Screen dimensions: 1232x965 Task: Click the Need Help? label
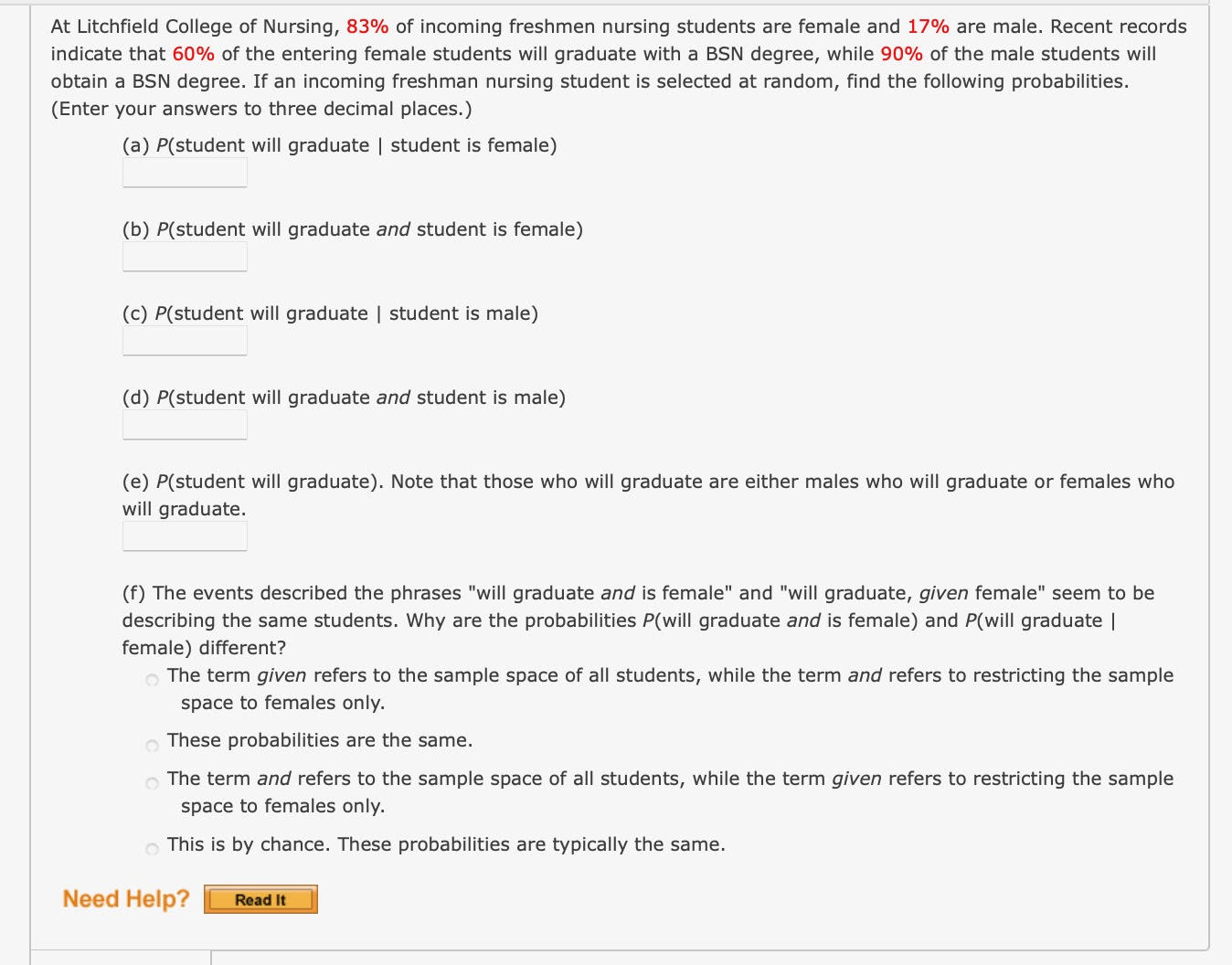[x=127, y=898]
